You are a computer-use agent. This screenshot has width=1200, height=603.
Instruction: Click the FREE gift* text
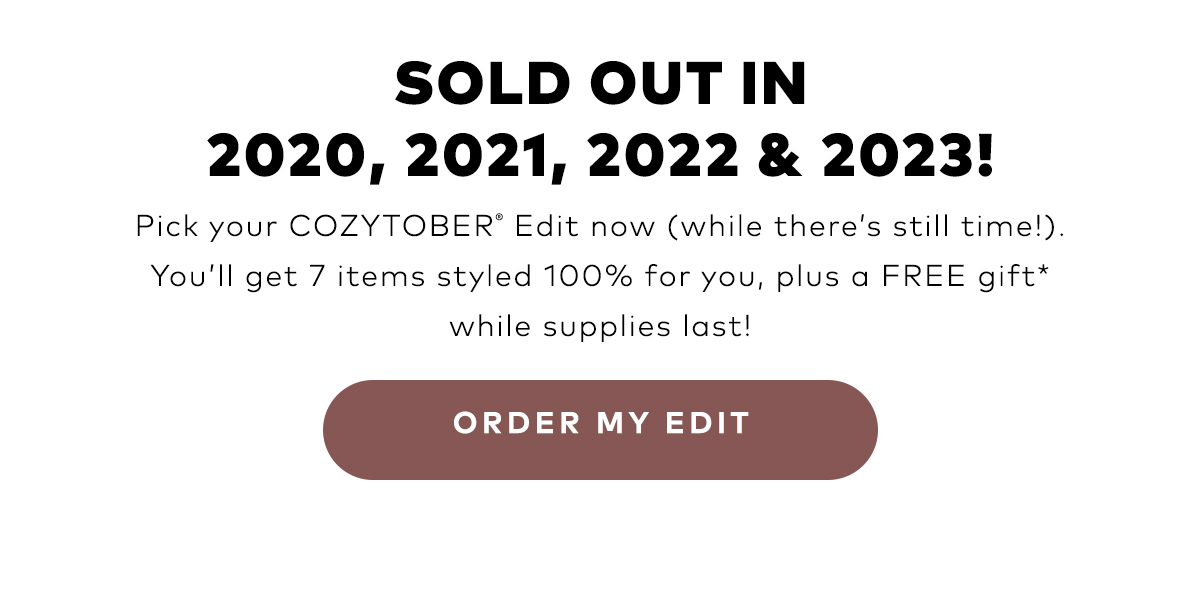tap(963, 275)
